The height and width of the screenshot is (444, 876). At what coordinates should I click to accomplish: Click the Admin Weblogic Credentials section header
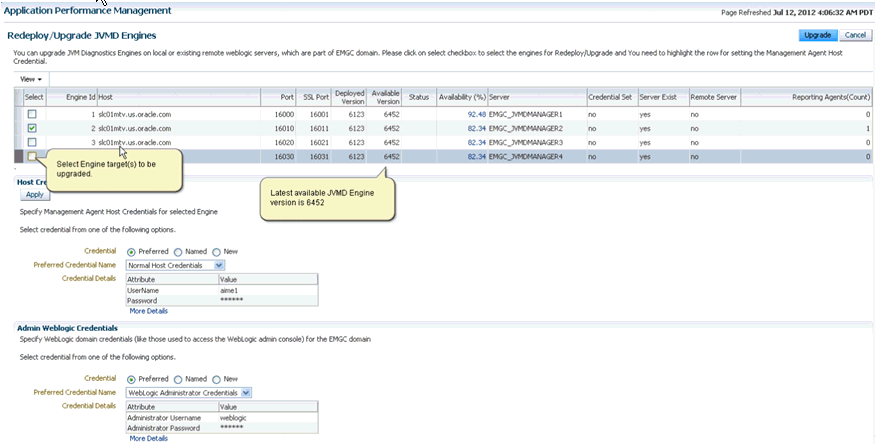(68, 328)
